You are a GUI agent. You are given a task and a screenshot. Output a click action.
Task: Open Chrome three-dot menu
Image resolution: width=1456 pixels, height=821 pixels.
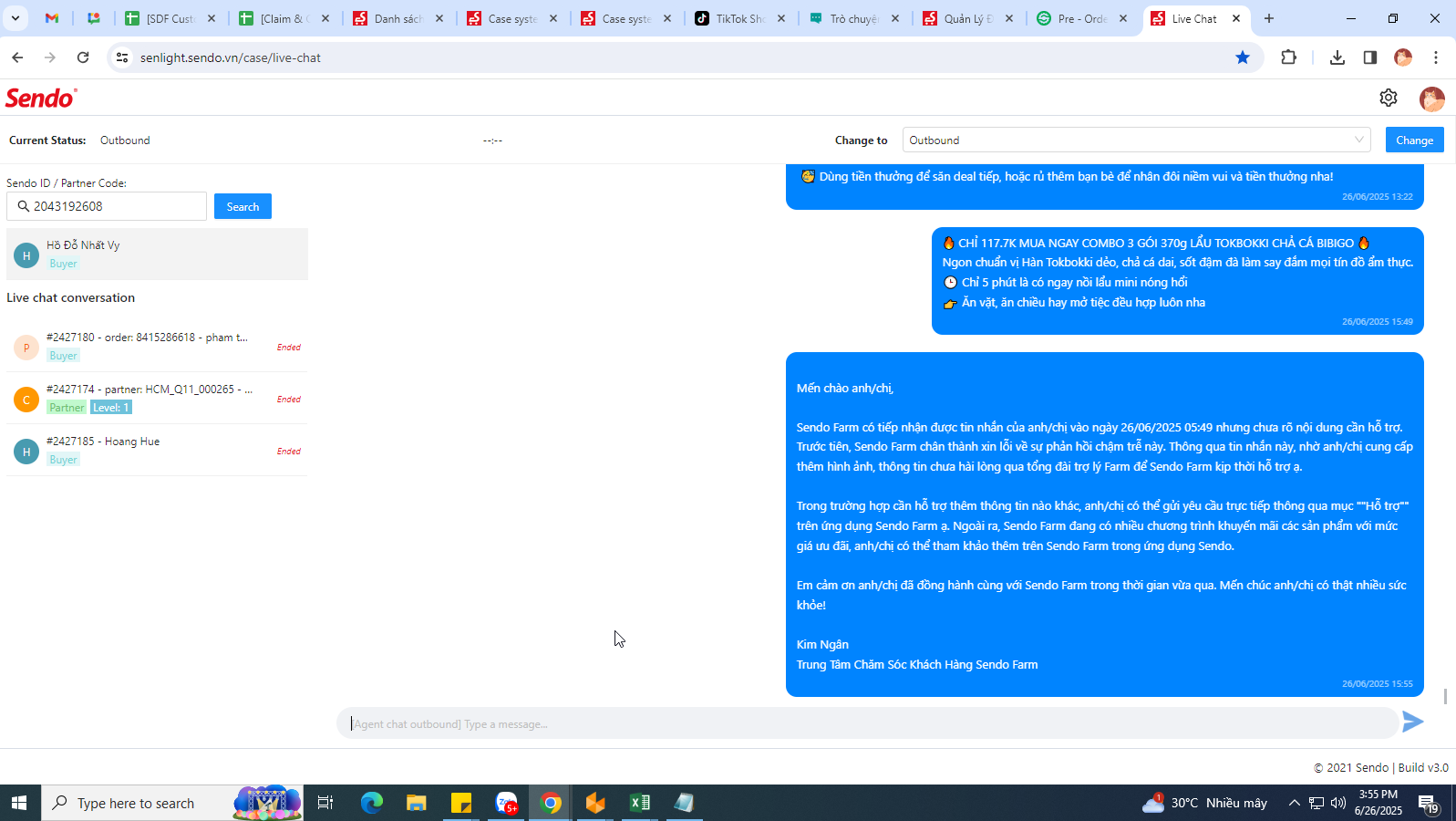click(1435, 57)
